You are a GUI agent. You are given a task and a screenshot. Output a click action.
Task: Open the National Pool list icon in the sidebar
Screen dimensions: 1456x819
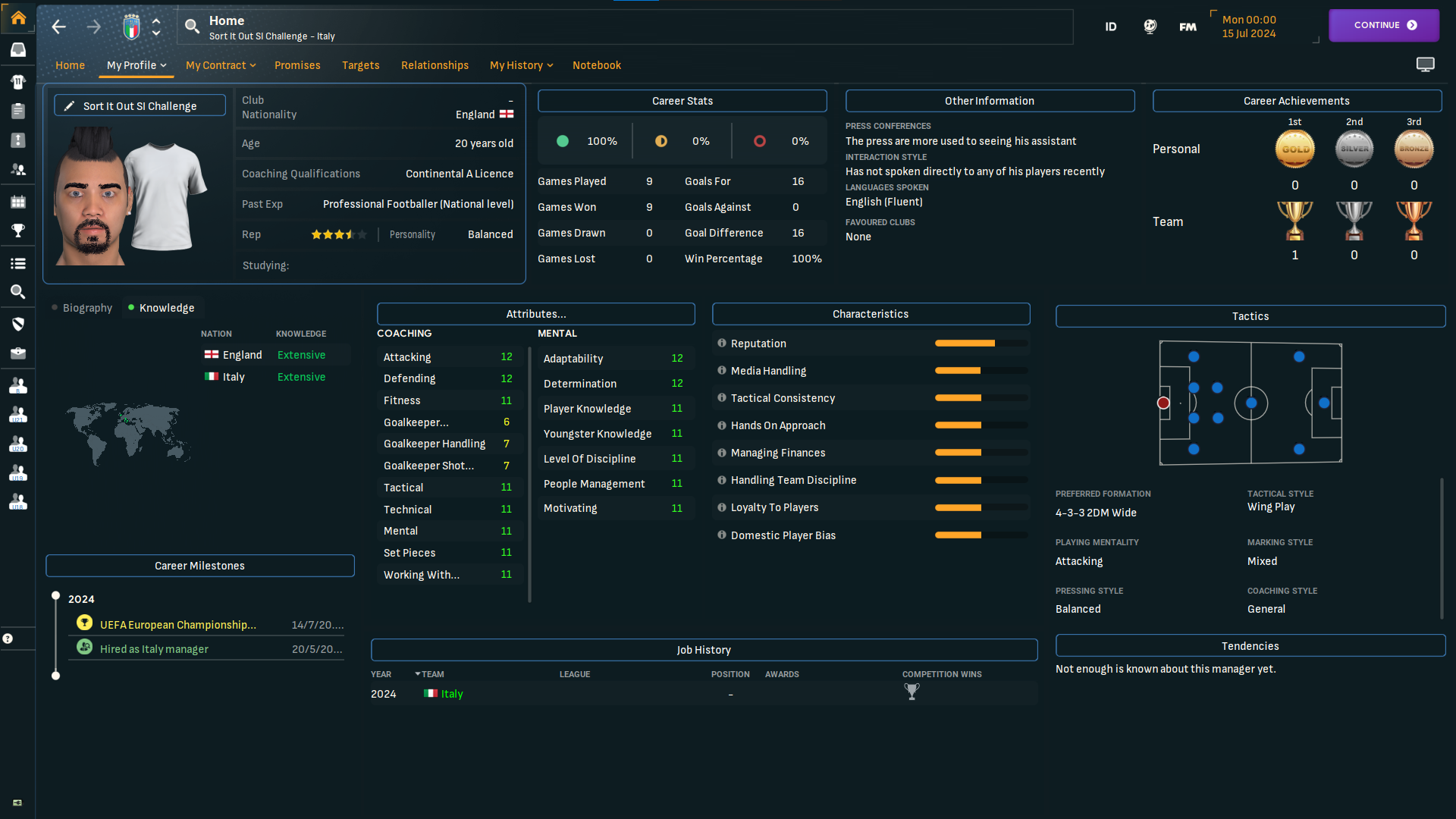[18, 263]
